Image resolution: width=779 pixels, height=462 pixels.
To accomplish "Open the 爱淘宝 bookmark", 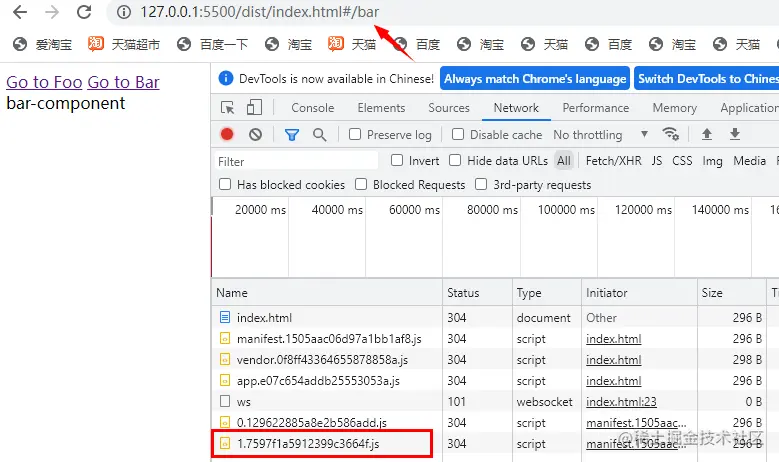I will point(42,45).
